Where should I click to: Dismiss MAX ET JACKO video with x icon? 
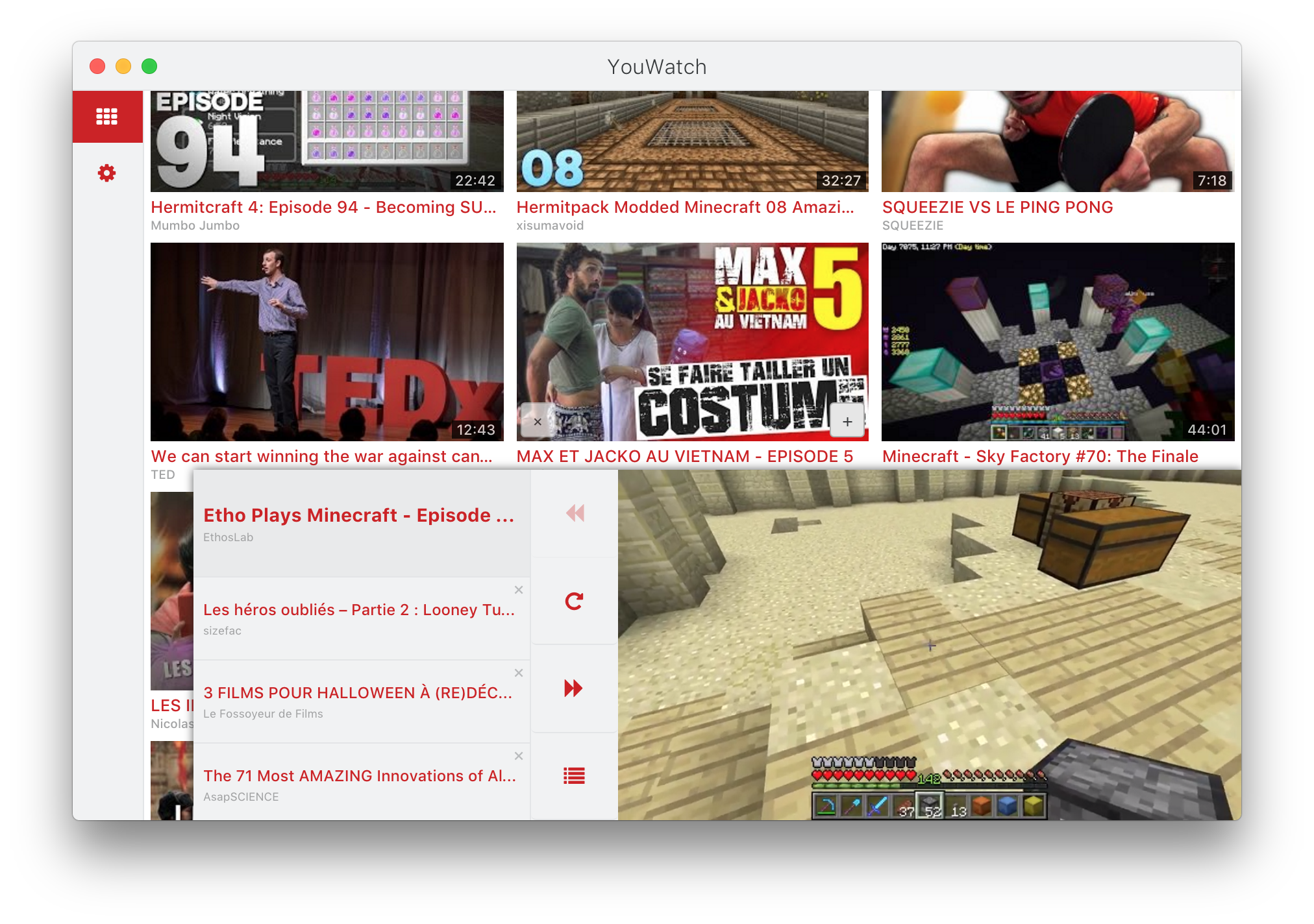point(538,422)
